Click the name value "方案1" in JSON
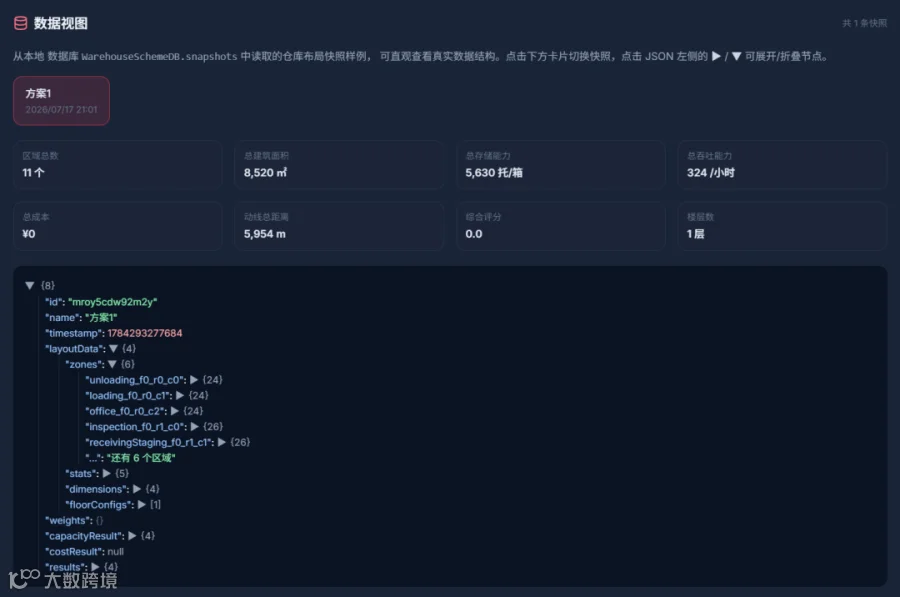Screen dimensions: 900x597 click(101, 317)
